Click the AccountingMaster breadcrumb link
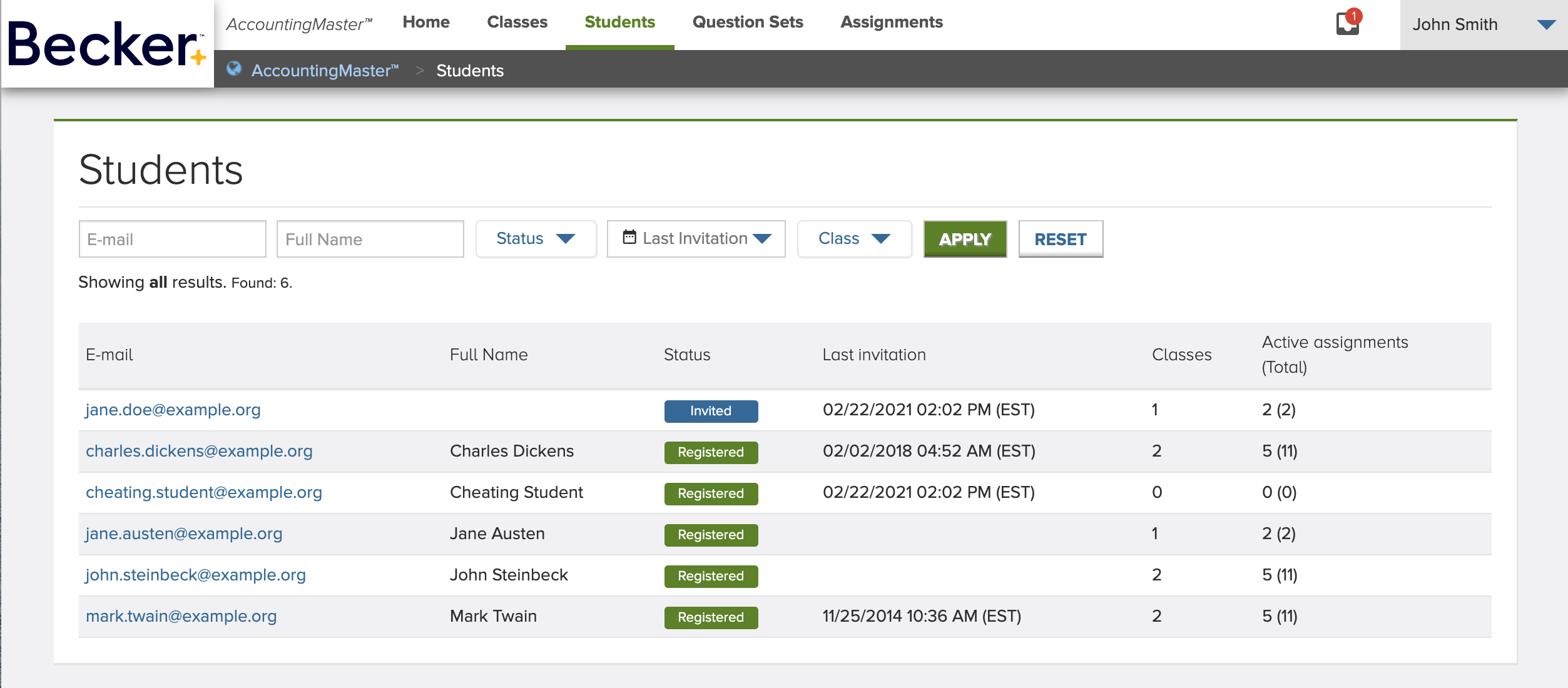 coord(325,70)
